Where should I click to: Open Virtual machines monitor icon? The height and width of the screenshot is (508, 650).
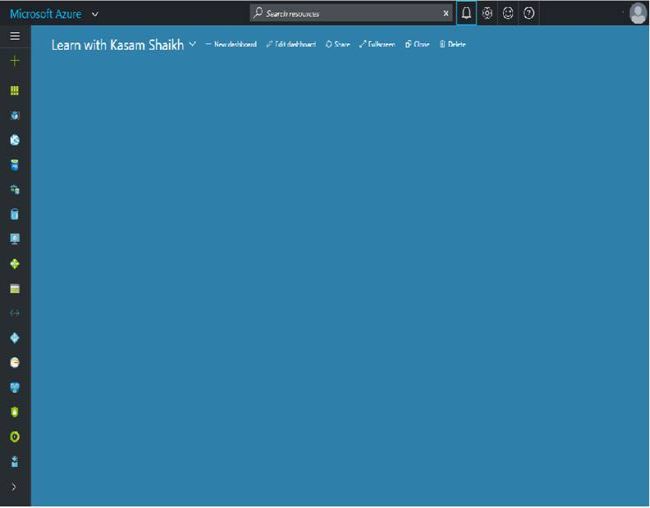(x=15, y=239)
